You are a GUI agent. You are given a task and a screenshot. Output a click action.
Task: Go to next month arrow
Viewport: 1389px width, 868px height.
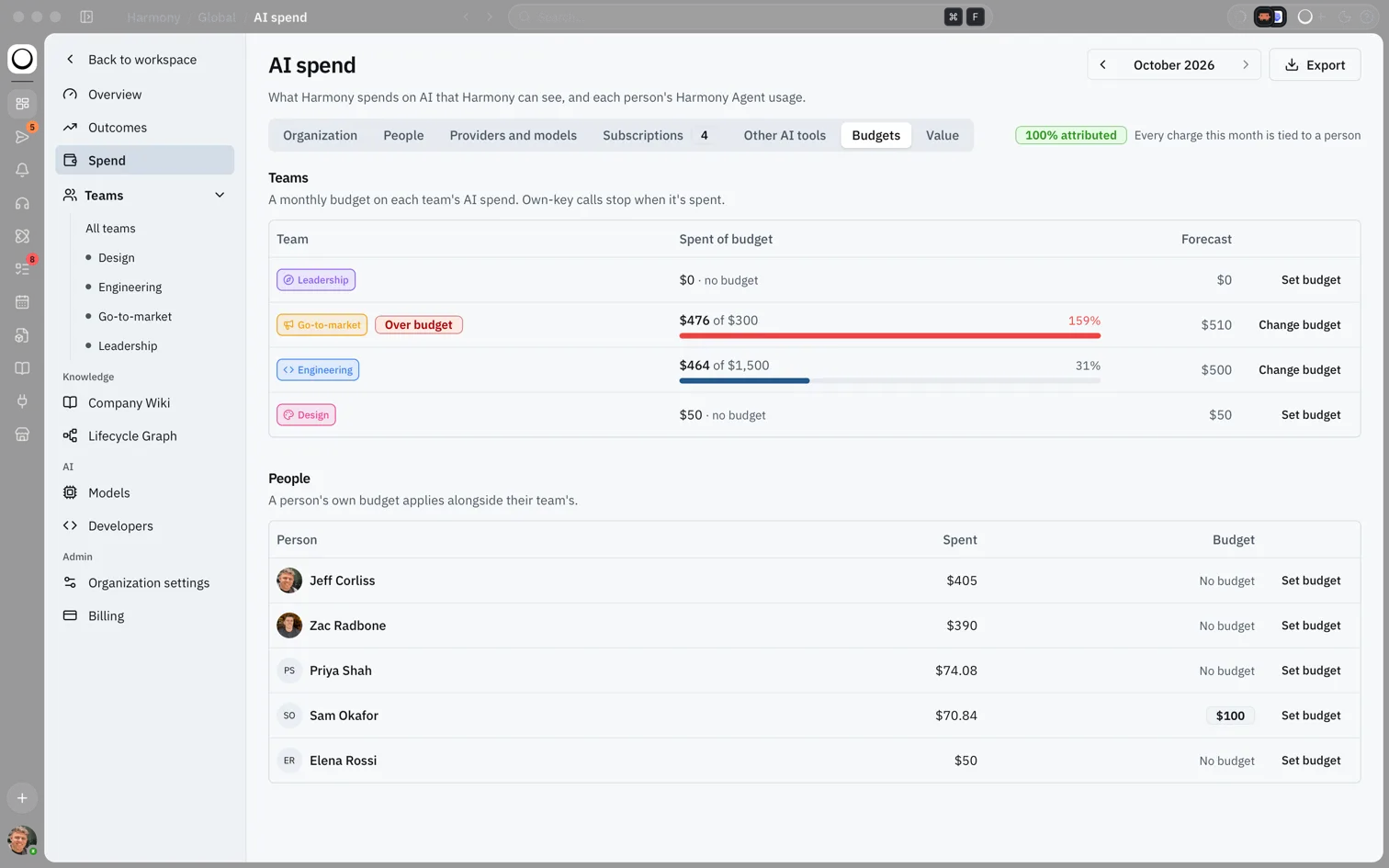tap(1246, 64)
